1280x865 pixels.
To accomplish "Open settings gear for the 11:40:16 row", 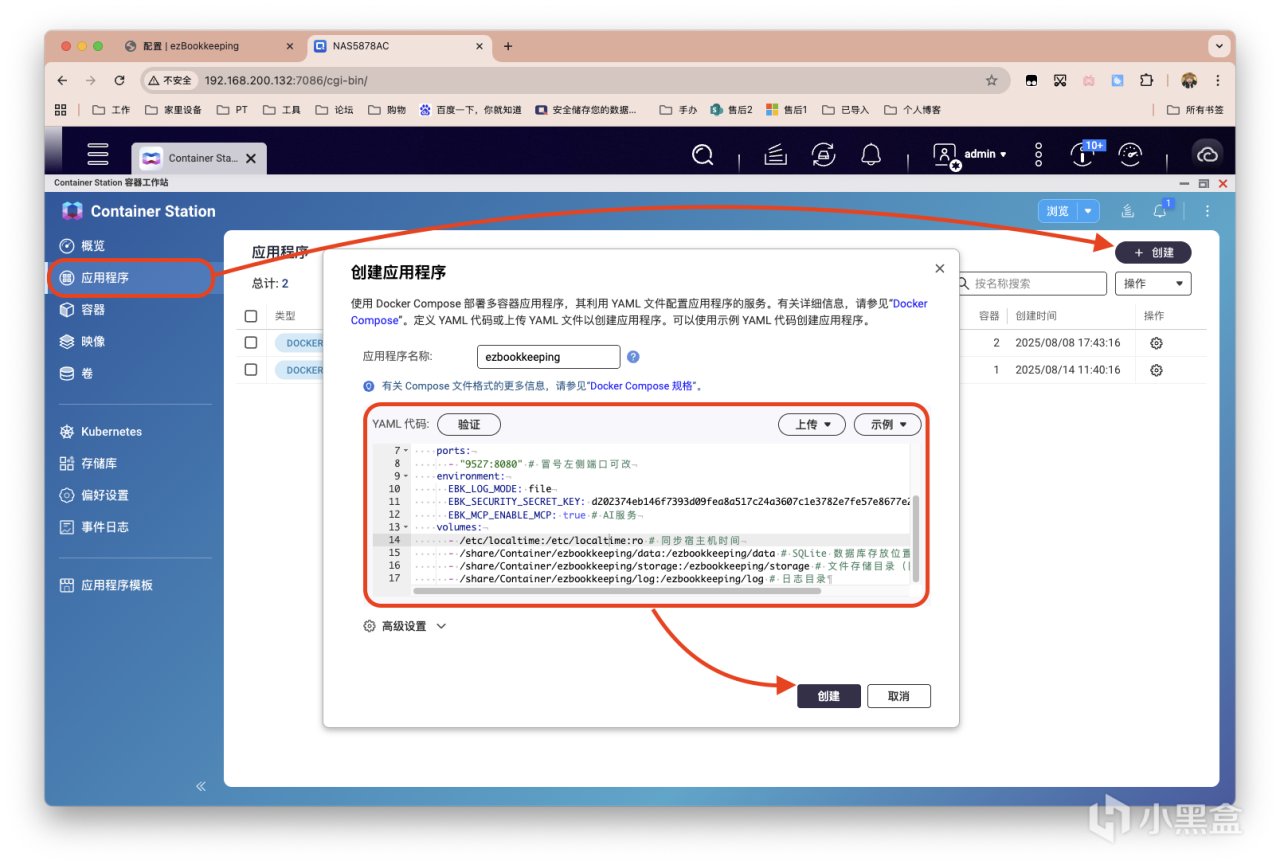I will [x=1156, y=370].
